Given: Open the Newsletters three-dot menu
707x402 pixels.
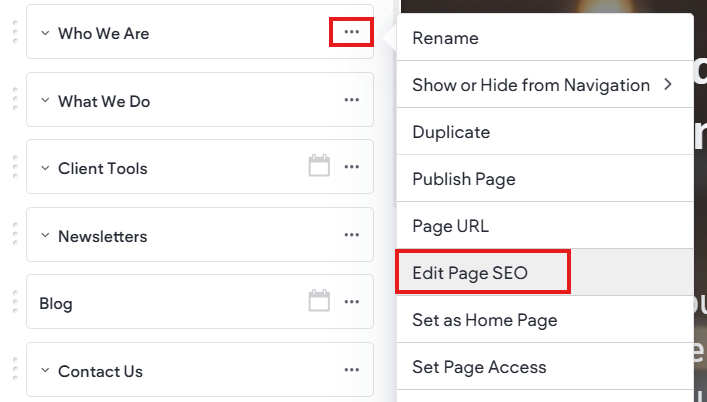Looking at the screenshot, I should coord(351,235).
